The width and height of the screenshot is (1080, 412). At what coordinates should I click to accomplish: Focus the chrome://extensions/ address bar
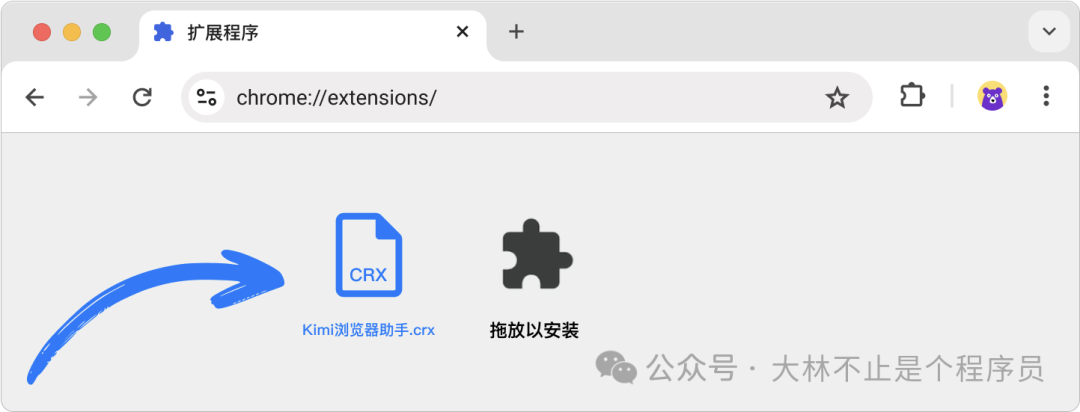[x=527, y=97]
